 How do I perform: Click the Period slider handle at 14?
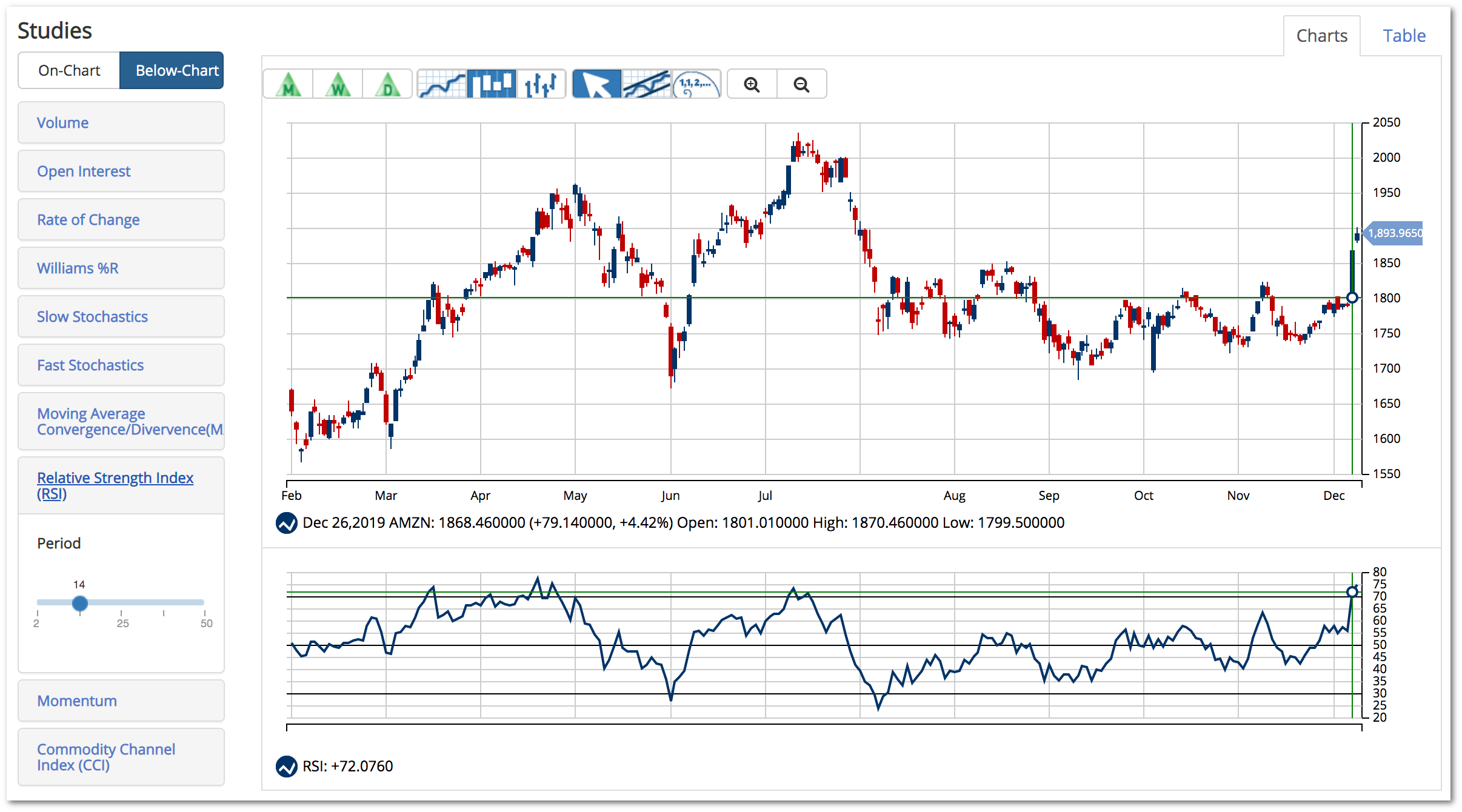point(79,603)
